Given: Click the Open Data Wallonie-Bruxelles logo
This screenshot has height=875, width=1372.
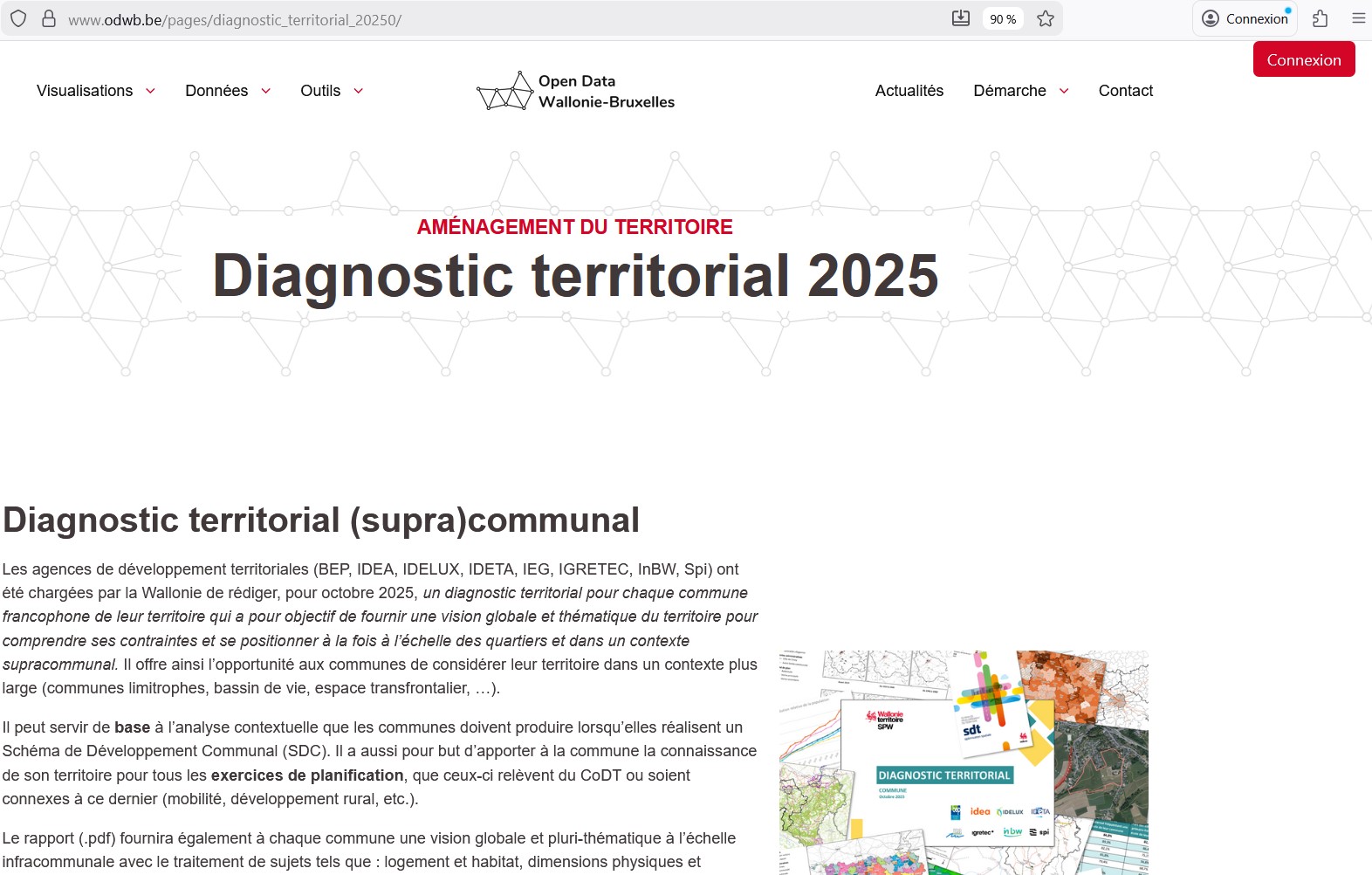Looking at the screenshot, I should (576, 91).
